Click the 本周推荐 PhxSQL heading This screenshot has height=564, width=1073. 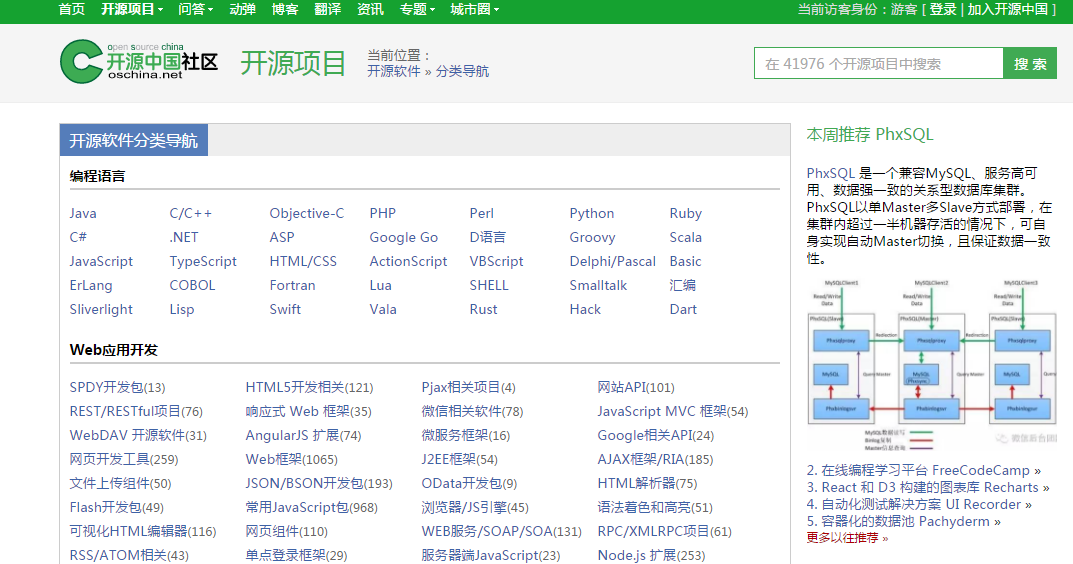tap(870, 134)
